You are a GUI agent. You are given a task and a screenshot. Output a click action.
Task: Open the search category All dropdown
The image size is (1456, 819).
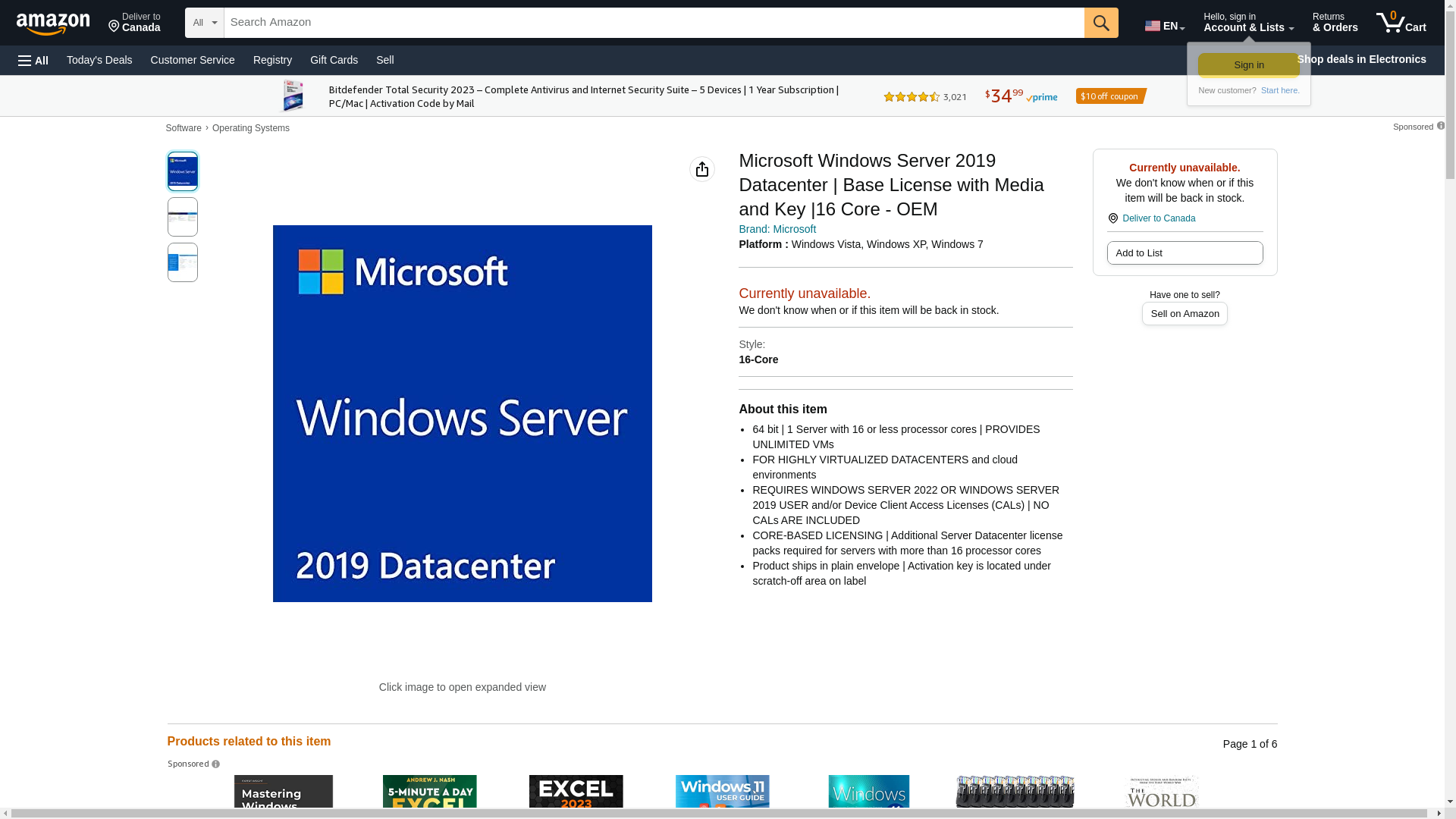(x=205, y=23)
